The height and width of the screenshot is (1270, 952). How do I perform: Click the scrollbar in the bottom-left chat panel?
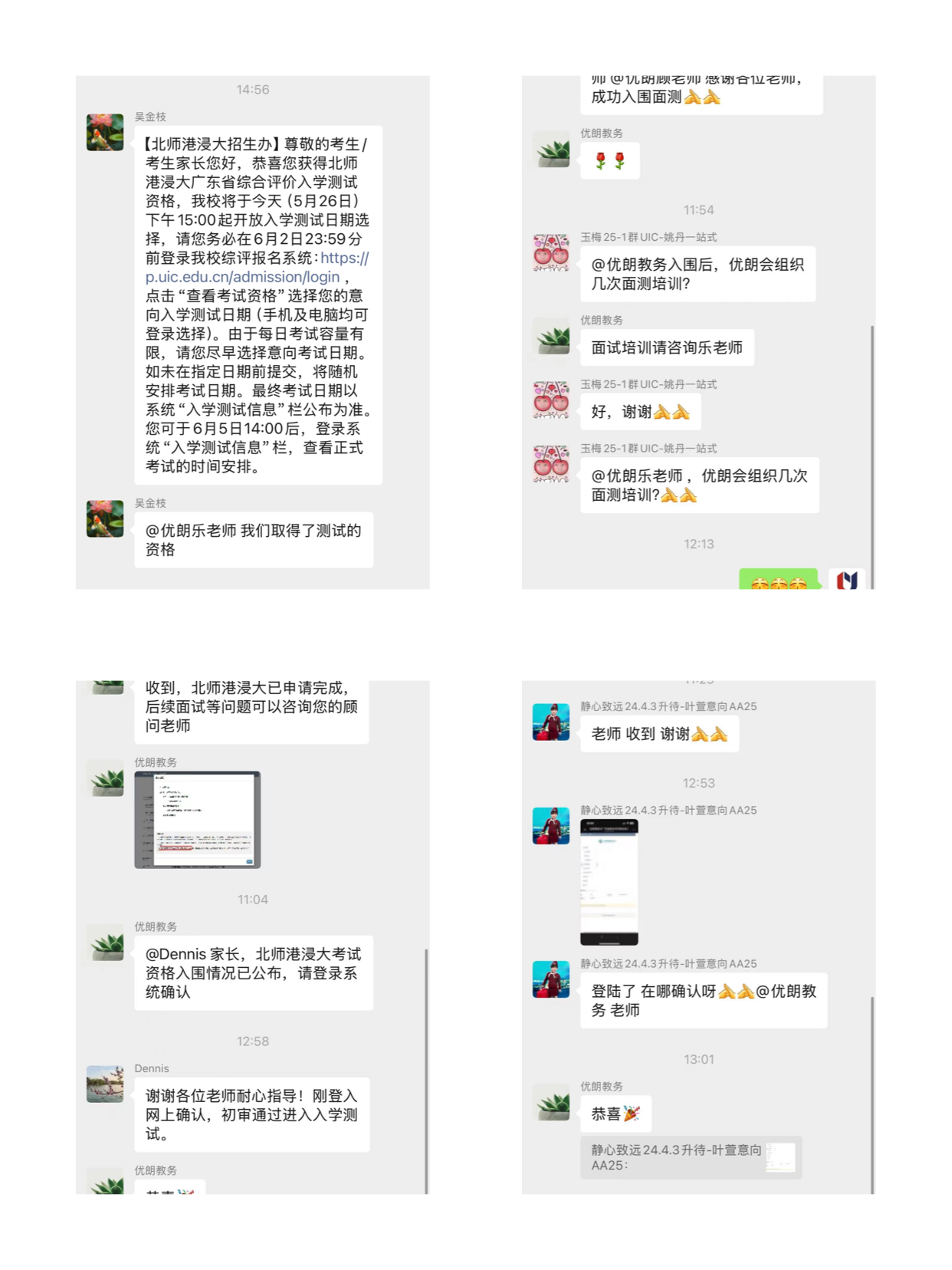tap(426, 1071)
